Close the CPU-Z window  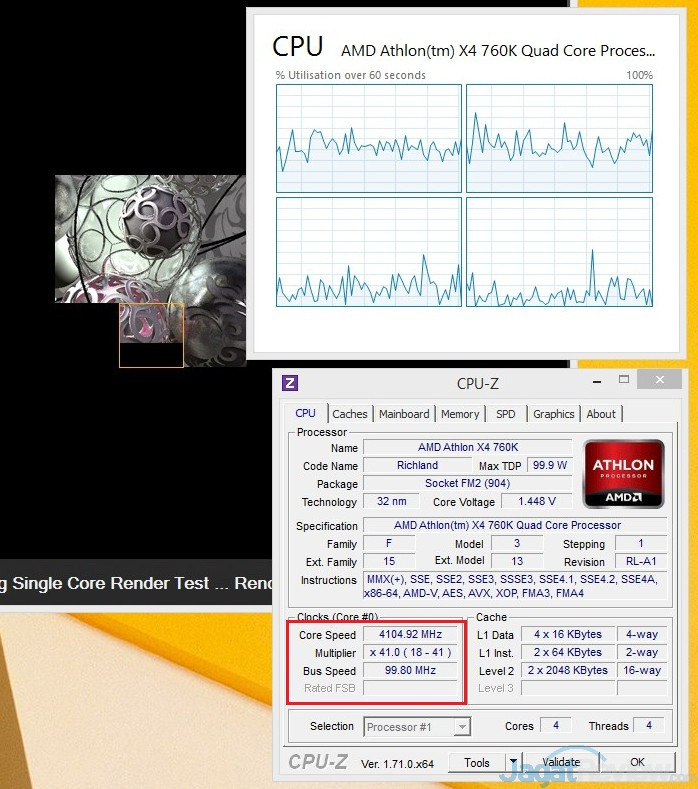[660, 379]
